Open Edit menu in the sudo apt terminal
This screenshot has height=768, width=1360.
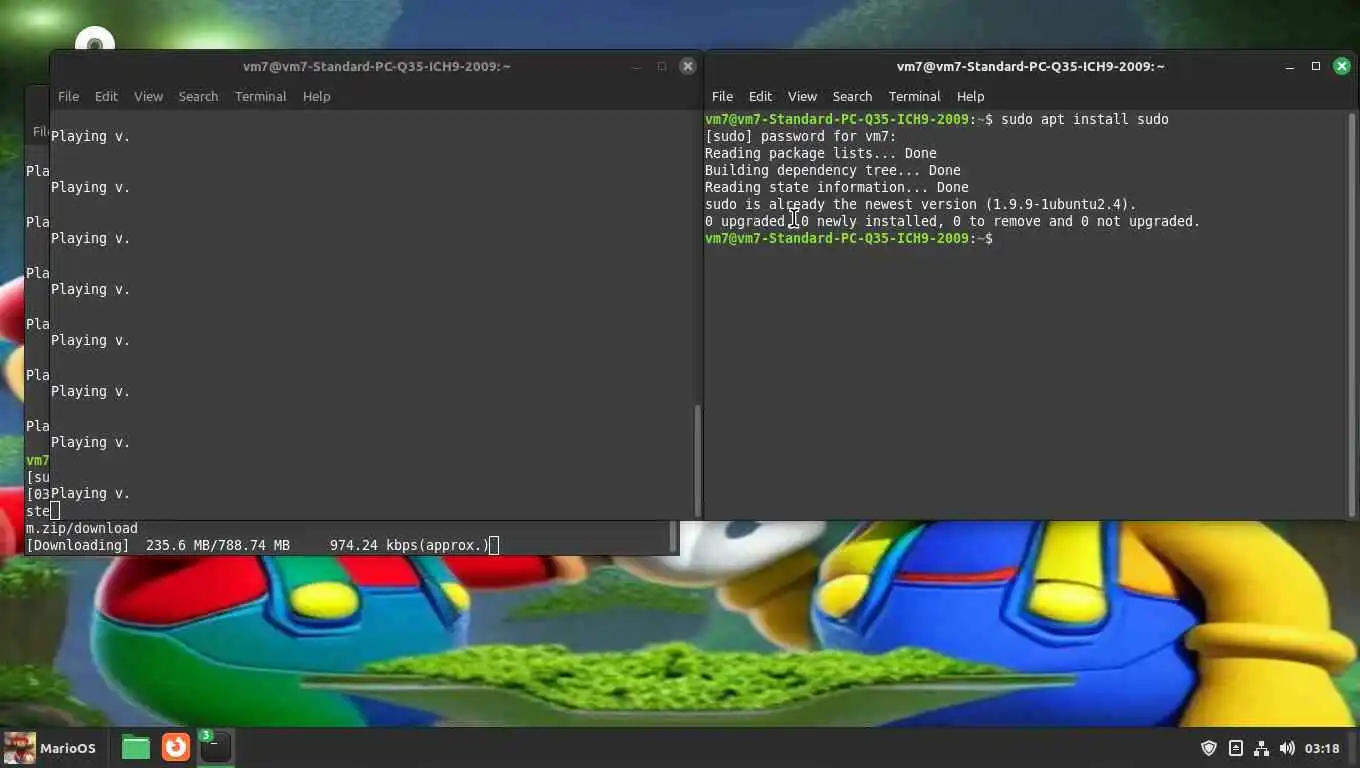(x=760, y=96)
